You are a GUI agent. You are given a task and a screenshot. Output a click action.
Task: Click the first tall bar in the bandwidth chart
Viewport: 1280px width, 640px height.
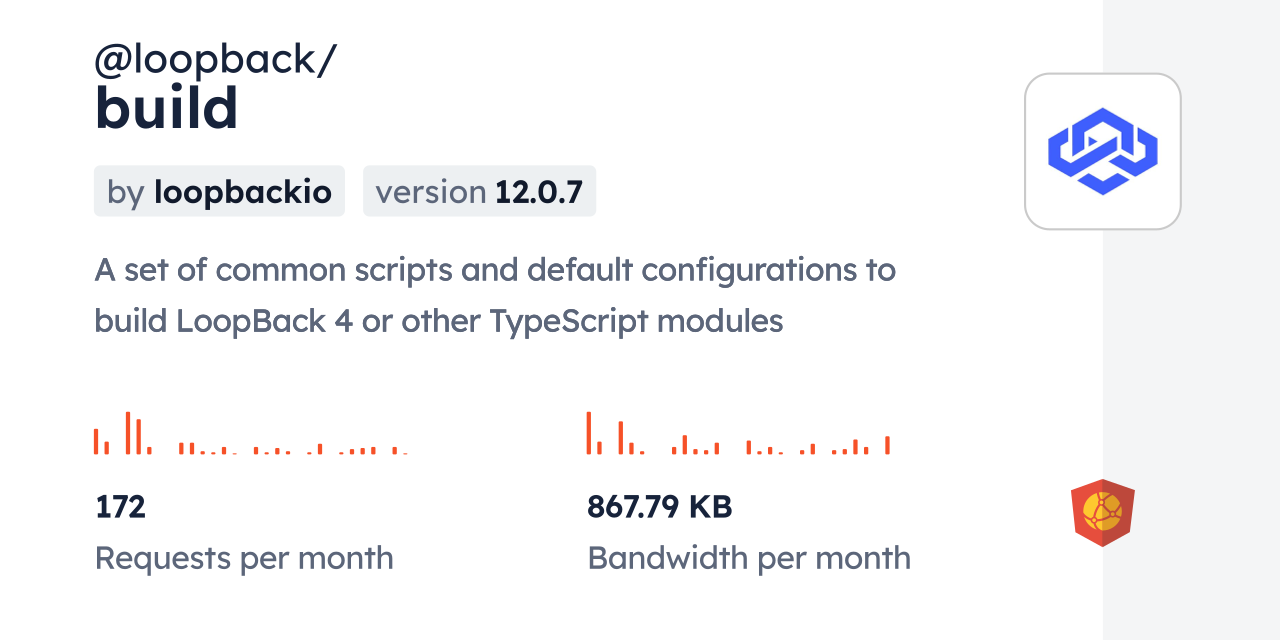589,433
